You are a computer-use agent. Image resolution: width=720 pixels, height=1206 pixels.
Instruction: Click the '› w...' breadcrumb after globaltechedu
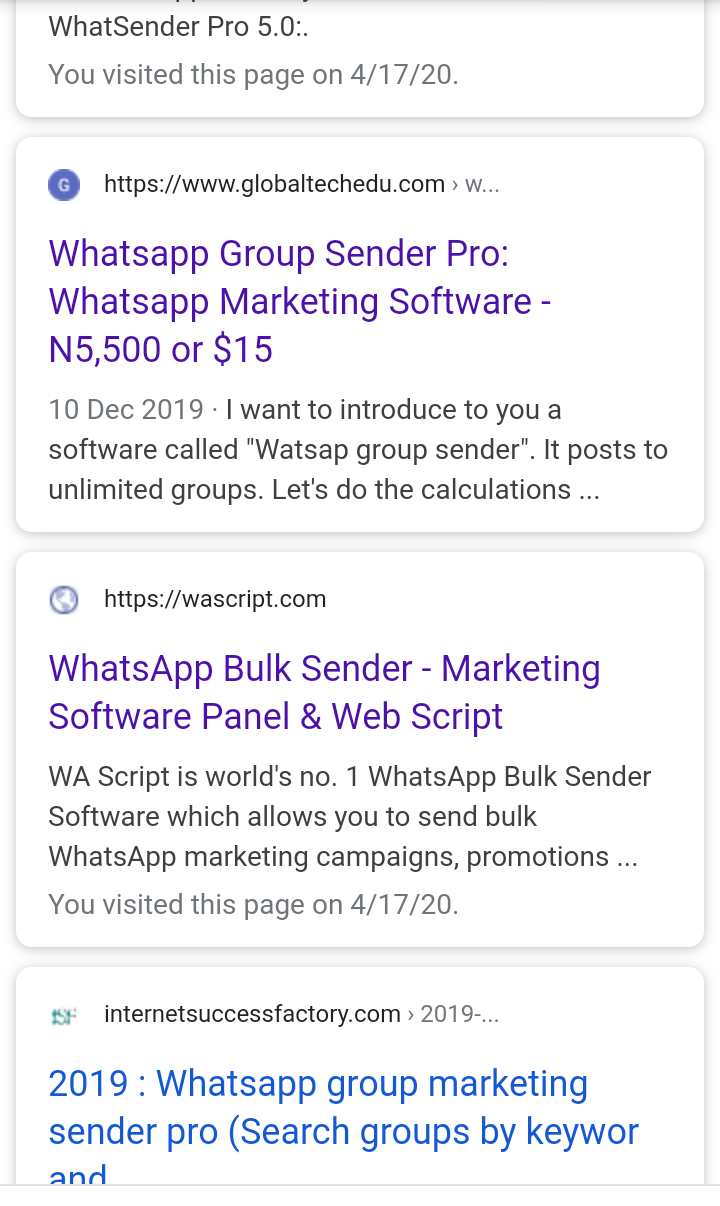(x=476, y=184)
